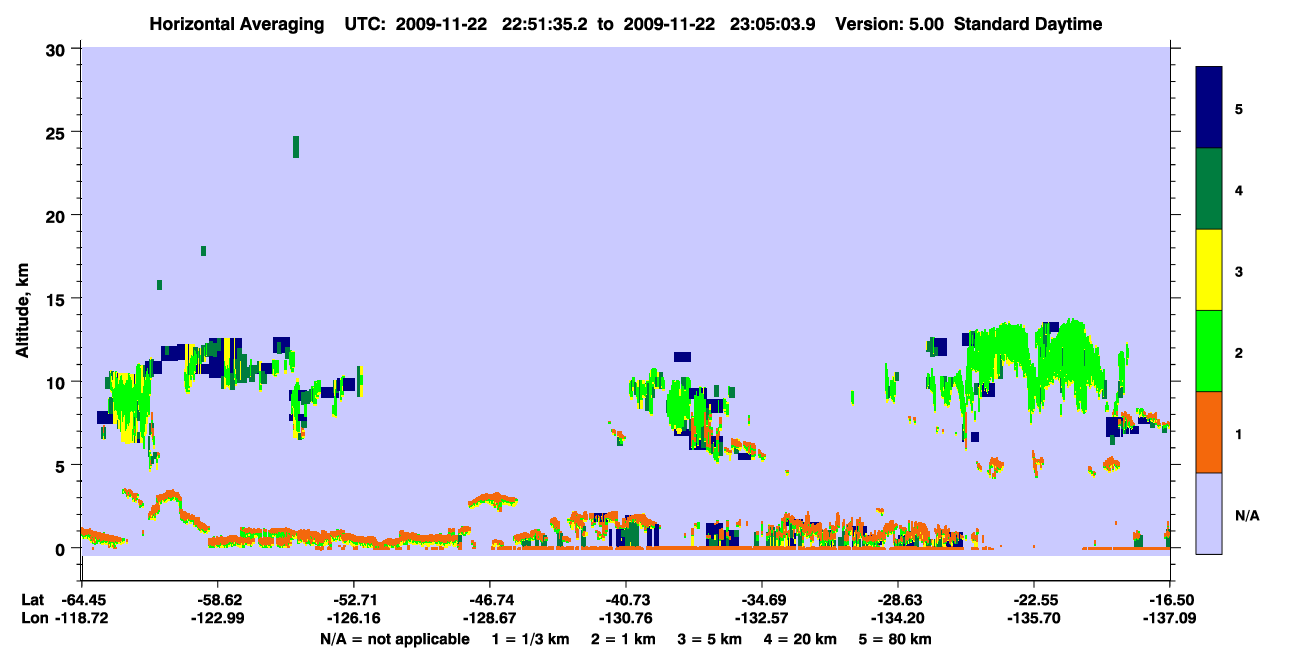Click the latitude value -22.55

point(1034,600)
